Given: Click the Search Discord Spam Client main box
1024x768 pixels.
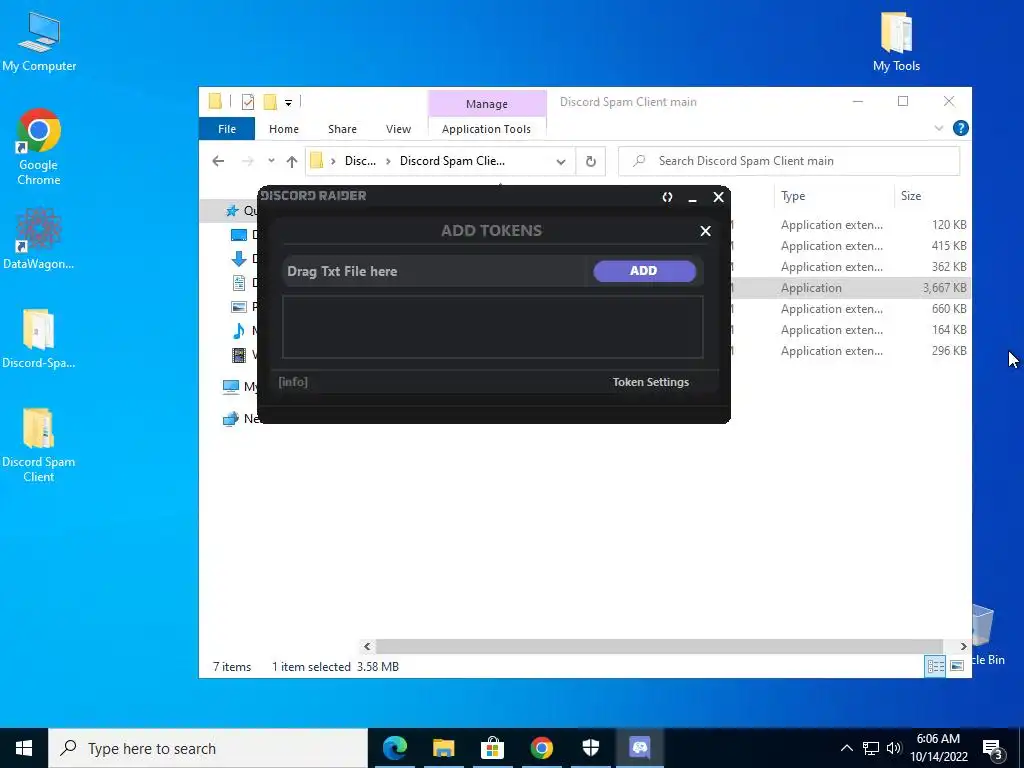Looking at the screenshot, I should click(789, 161).
